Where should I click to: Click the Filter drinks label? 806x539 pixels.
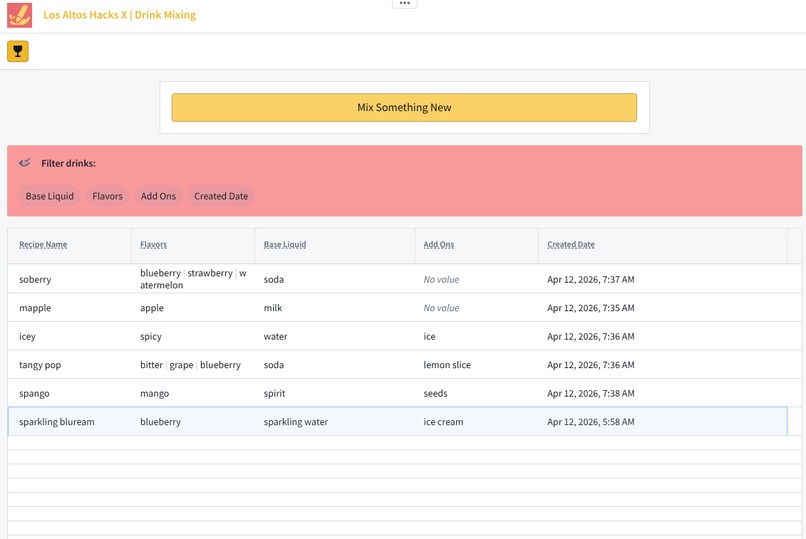coord(68,163)
